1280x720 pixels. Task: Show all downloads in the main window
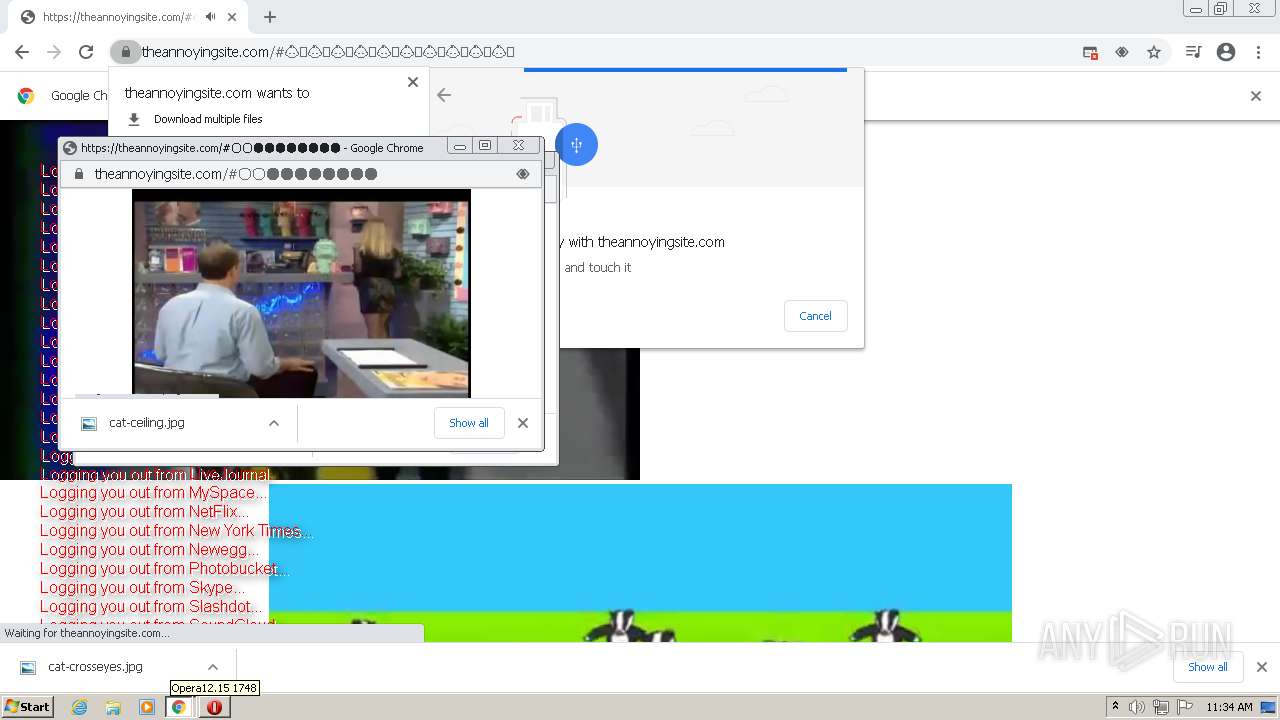click(1208, 667)
